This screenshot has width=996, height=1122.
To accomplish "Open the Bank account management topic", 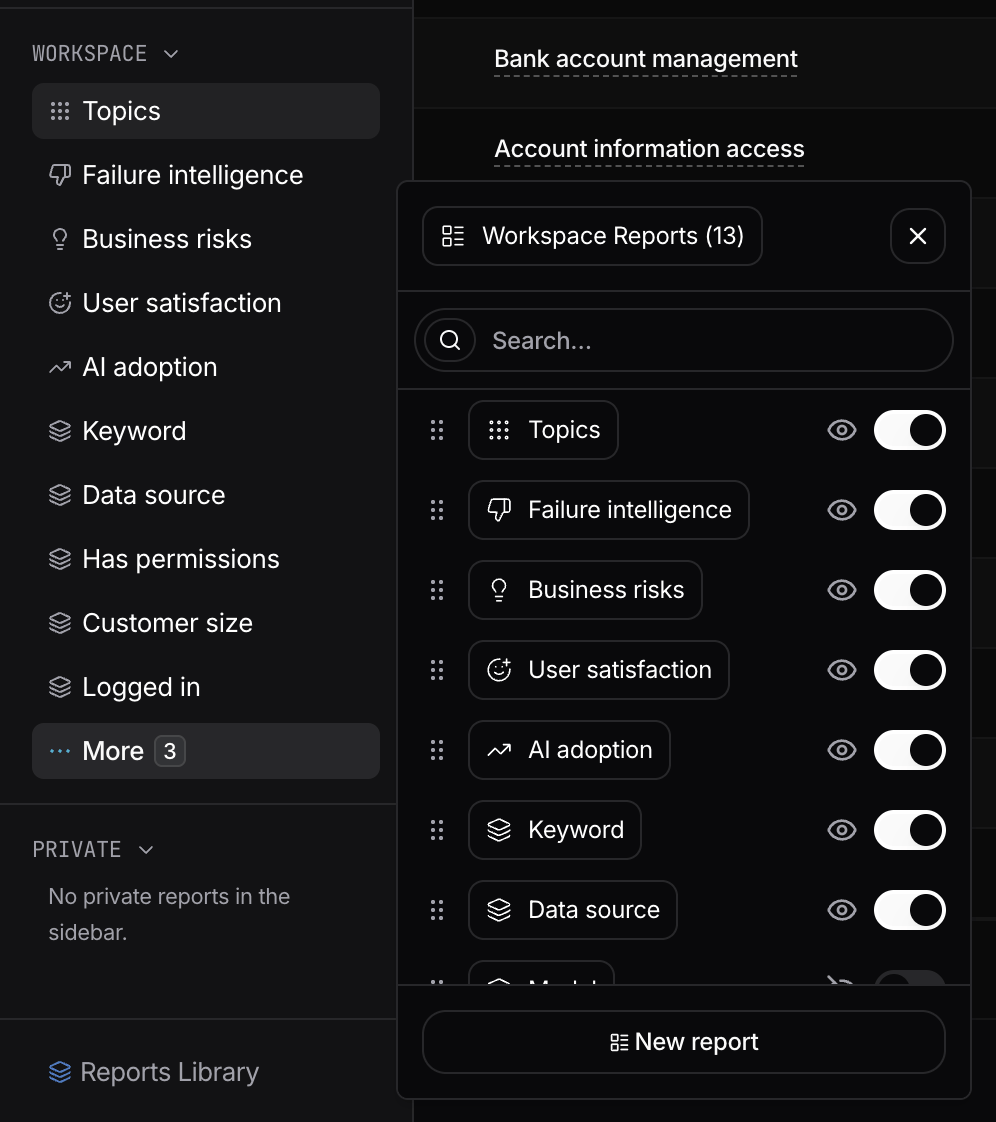I will click(645, 59).
